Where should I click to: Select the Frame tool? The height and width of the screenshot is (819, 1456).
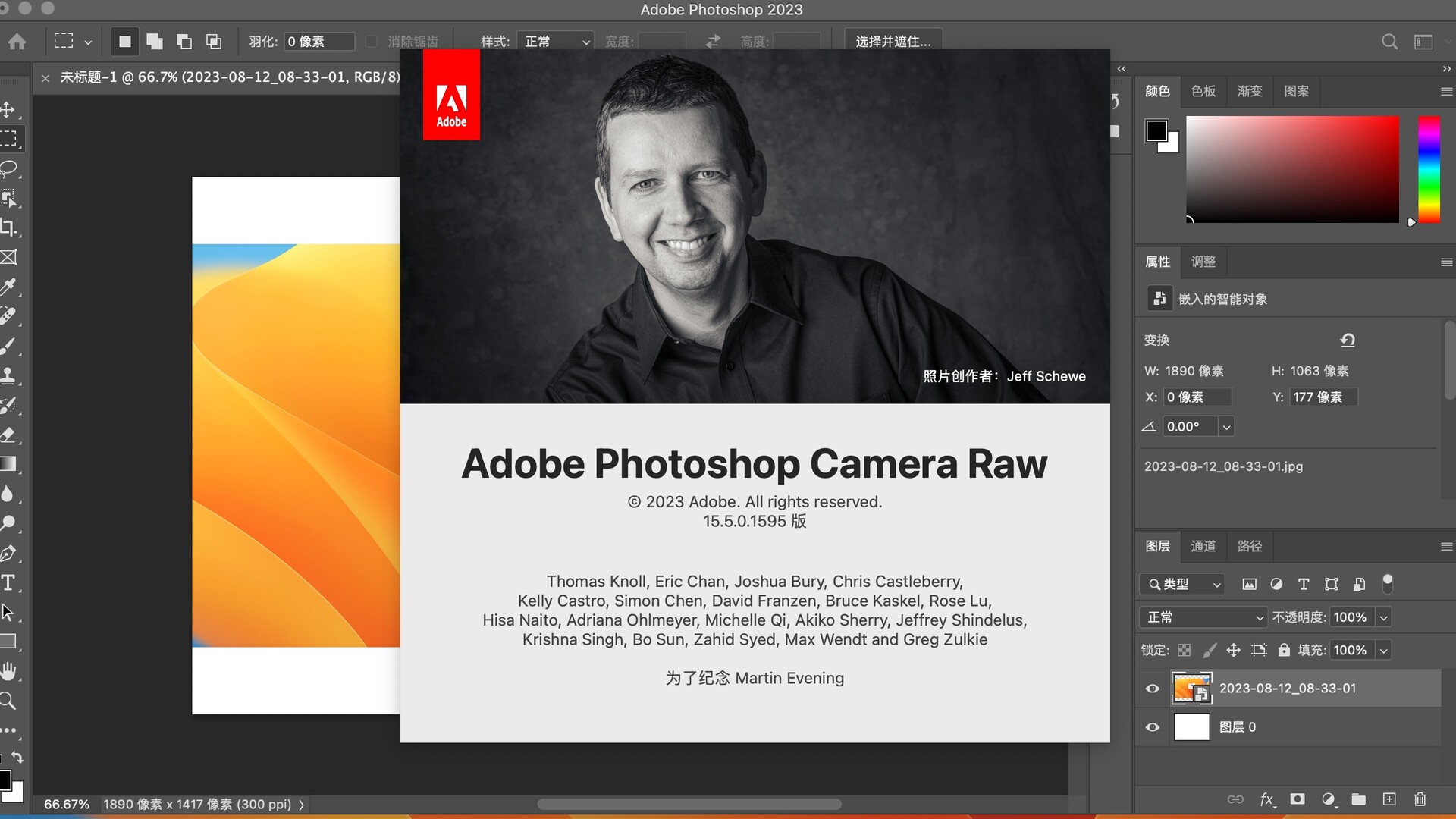[8, 257]
